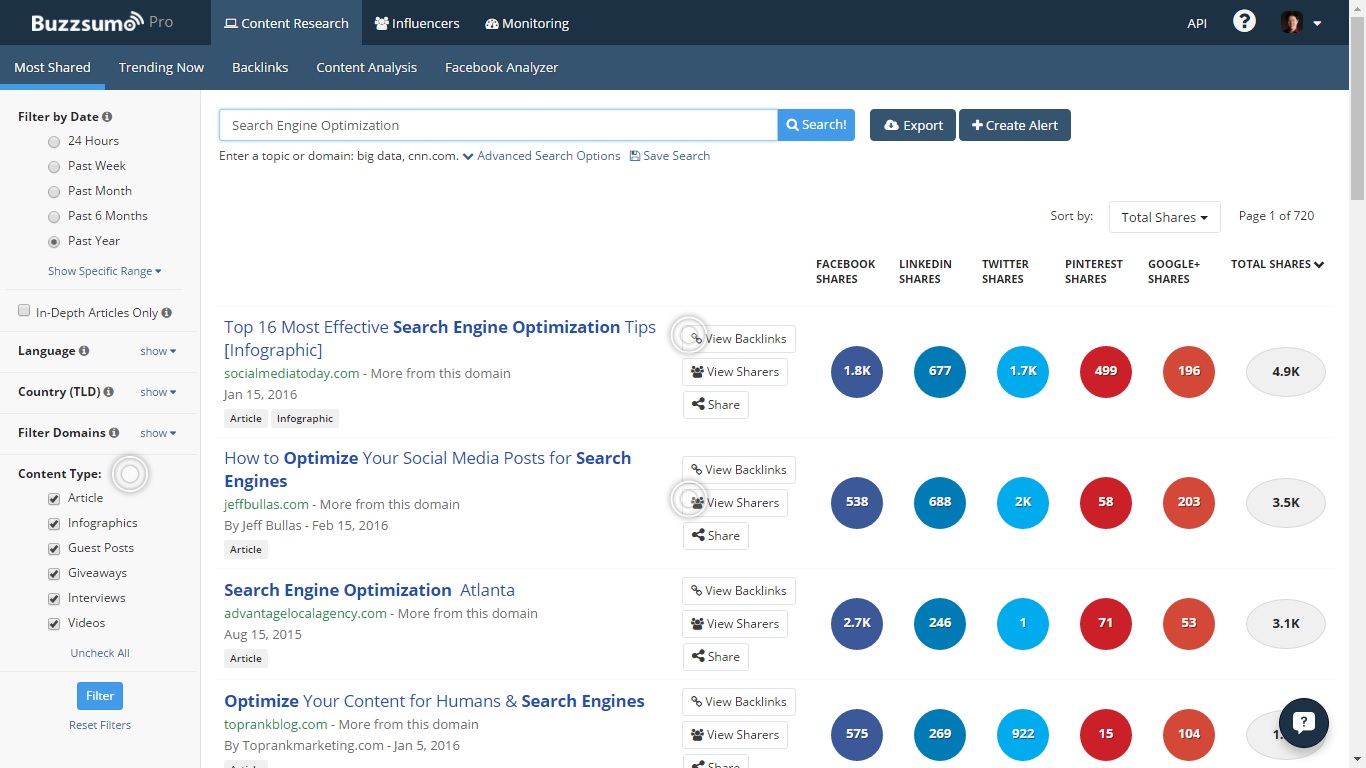The height and width of the screenshot is (768, 1366).
Task: Click the Create Alert button
Action: 1014,125
